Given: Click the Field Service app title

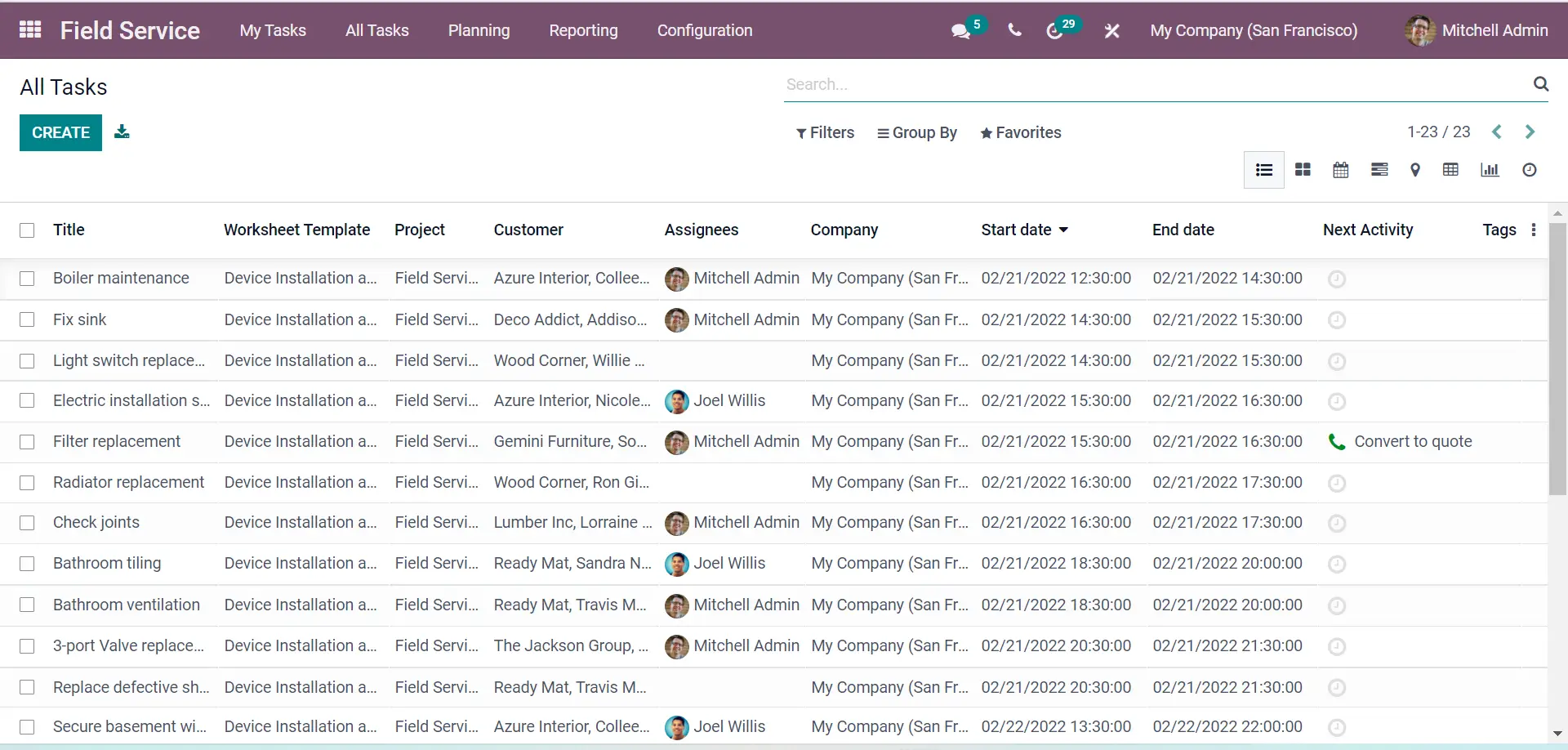Looking at the screenshot, I should [x=130, y=30].
